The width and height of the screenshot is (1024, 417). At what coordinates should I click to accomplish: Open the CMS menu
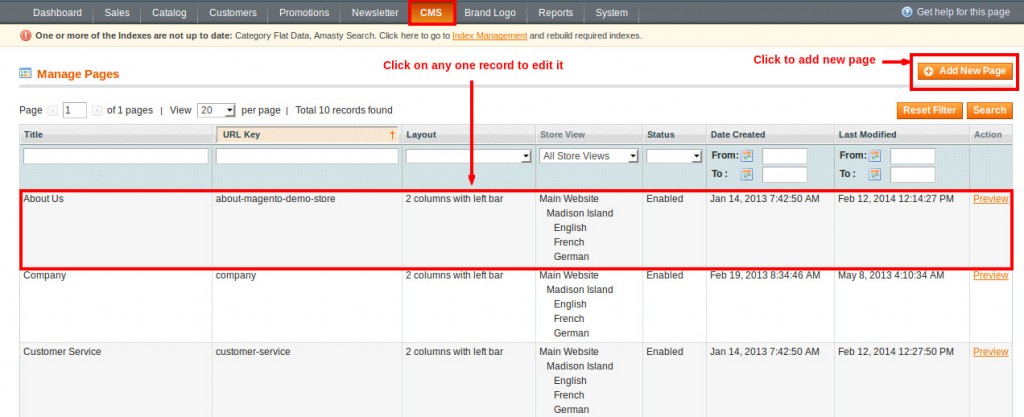click(431, 13)
